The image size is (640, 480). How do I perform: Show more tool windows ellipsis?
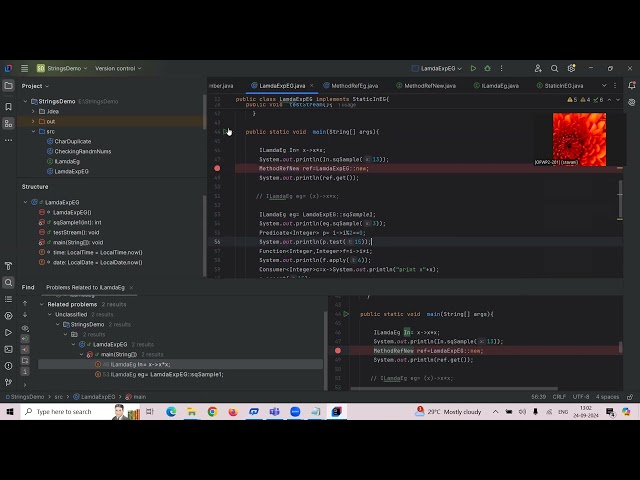point(8,140)
